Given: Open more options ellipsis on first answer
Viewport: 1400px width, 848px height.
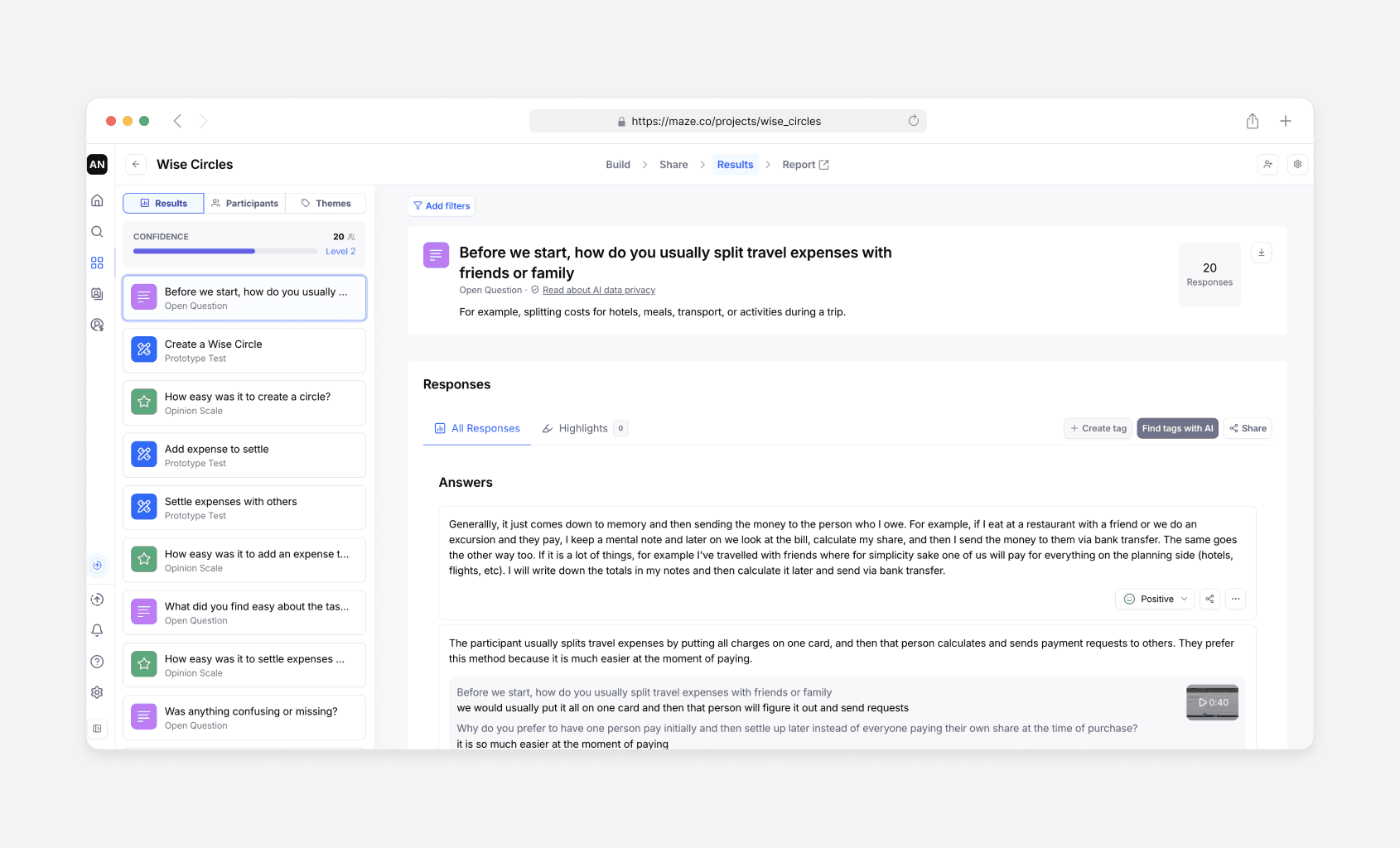Looking at the screenshot, I should click(x=1235, y=599).
